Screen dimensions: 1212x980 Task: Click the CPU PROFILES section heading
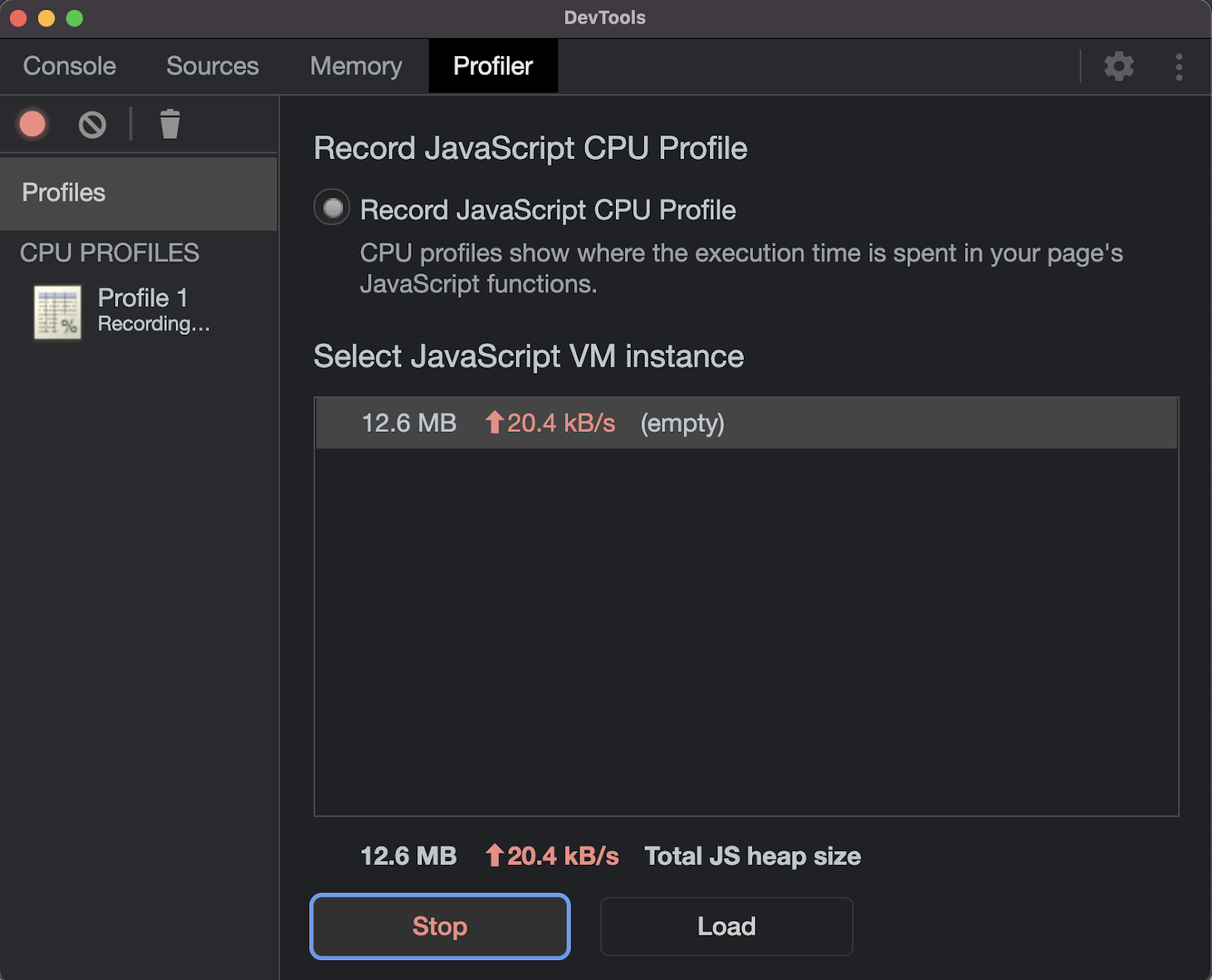[110, 253]
